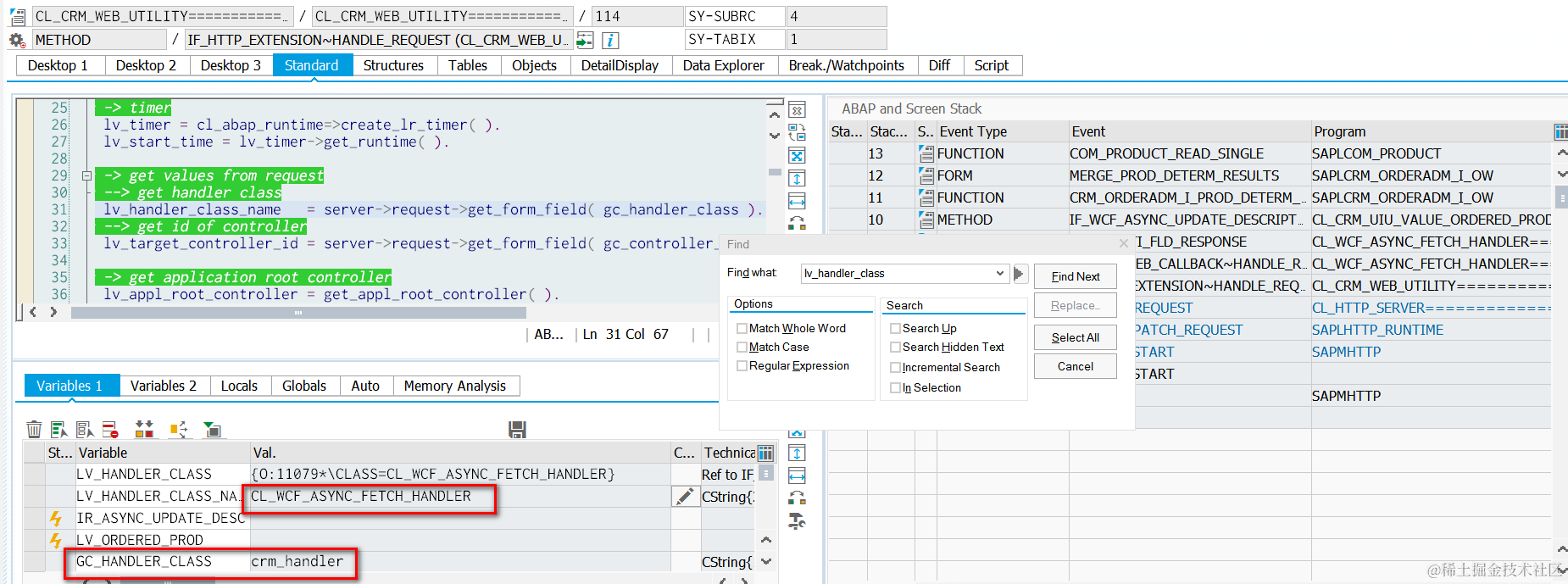Switch to the Structures tab
The height and width of the screenshot is (584, 1568).
point(393,65)
